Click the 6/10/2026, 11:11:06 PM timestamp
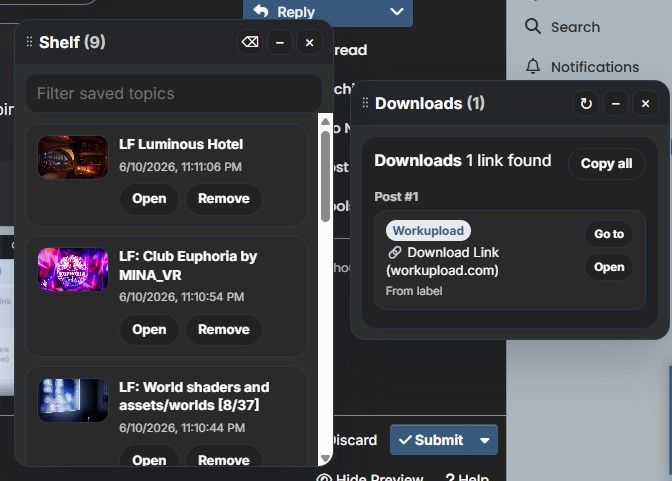The height and width of the screenshot is (481, 672). (180, 167)
